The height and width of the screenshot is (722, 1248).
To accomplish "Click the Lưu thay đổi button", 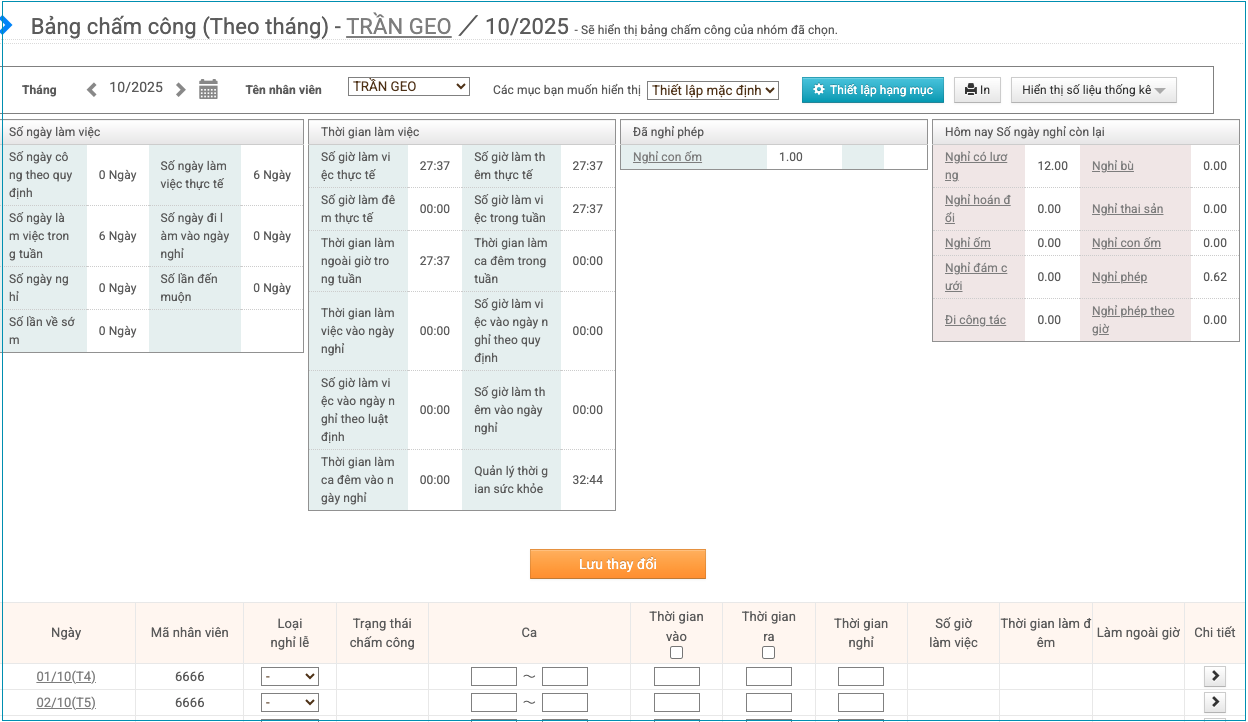I will [617, 564].
